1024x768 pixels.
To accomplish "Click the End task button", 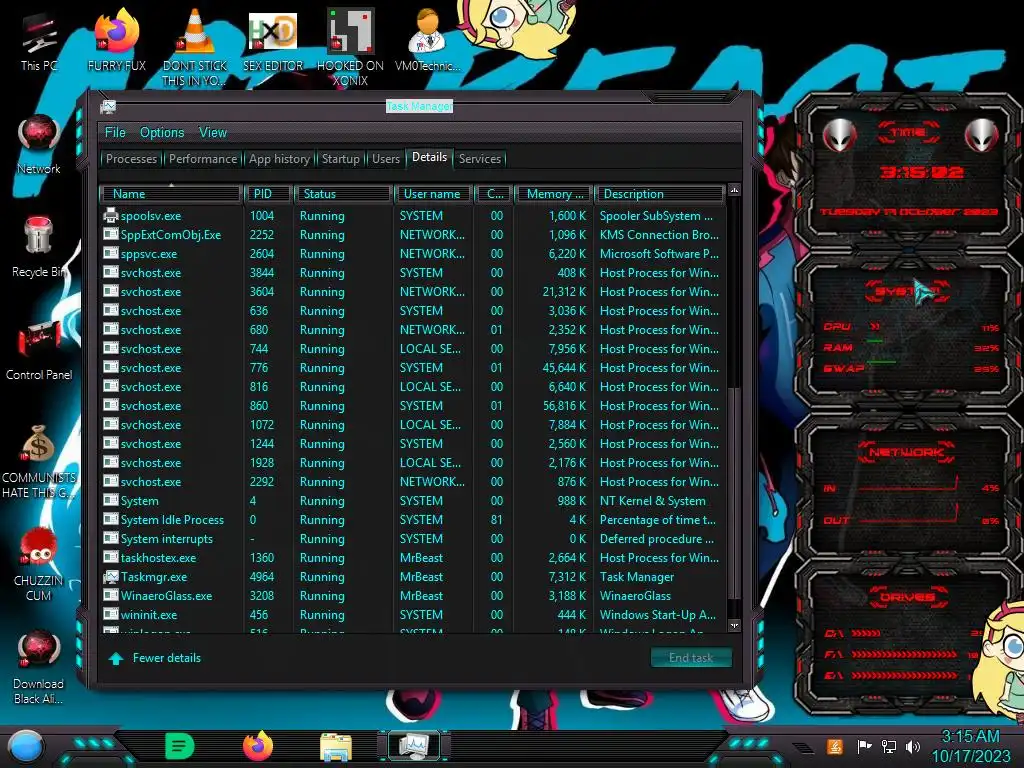I will (x=691, y=658).
